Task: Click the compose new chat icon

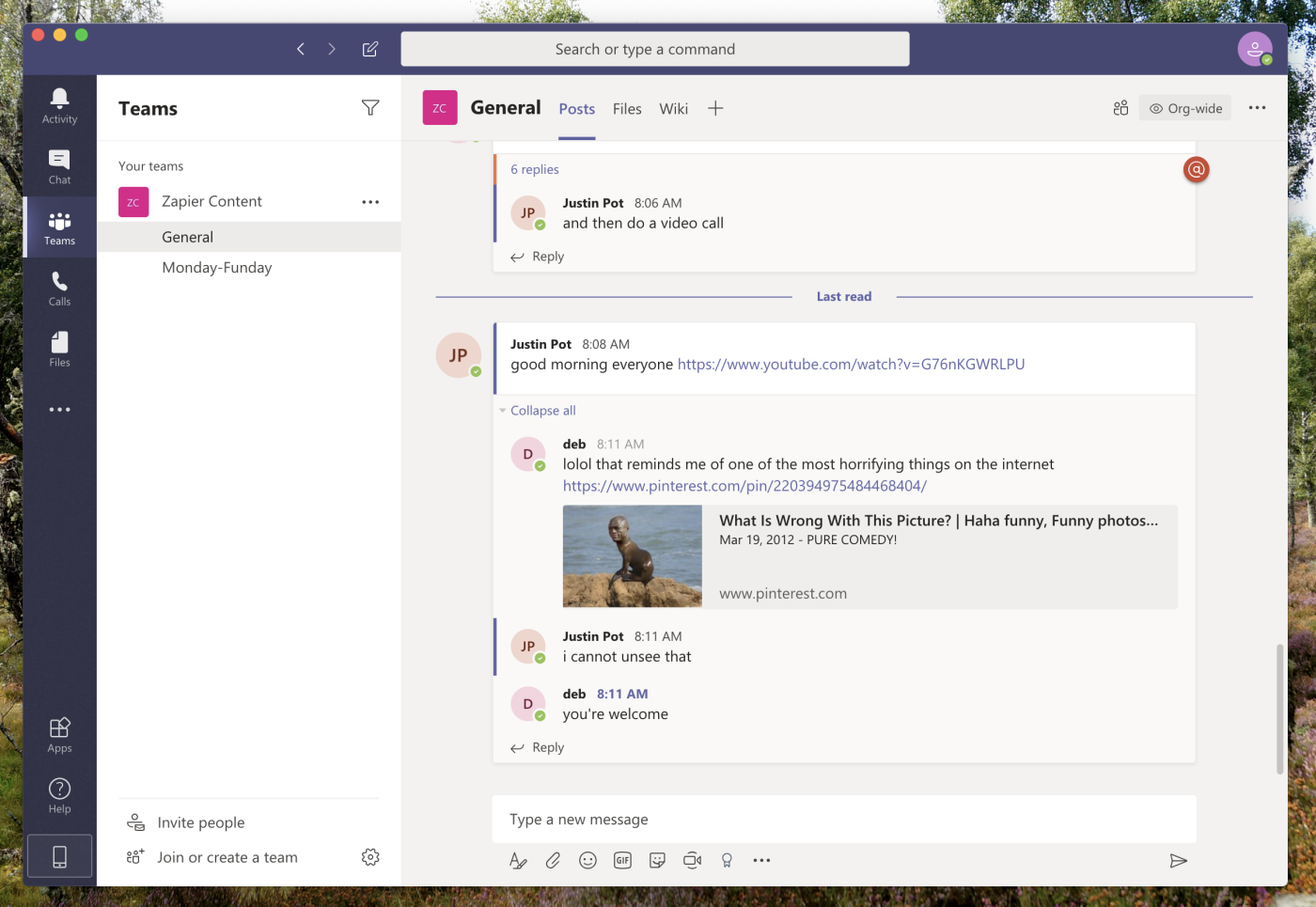Action: 370,49
